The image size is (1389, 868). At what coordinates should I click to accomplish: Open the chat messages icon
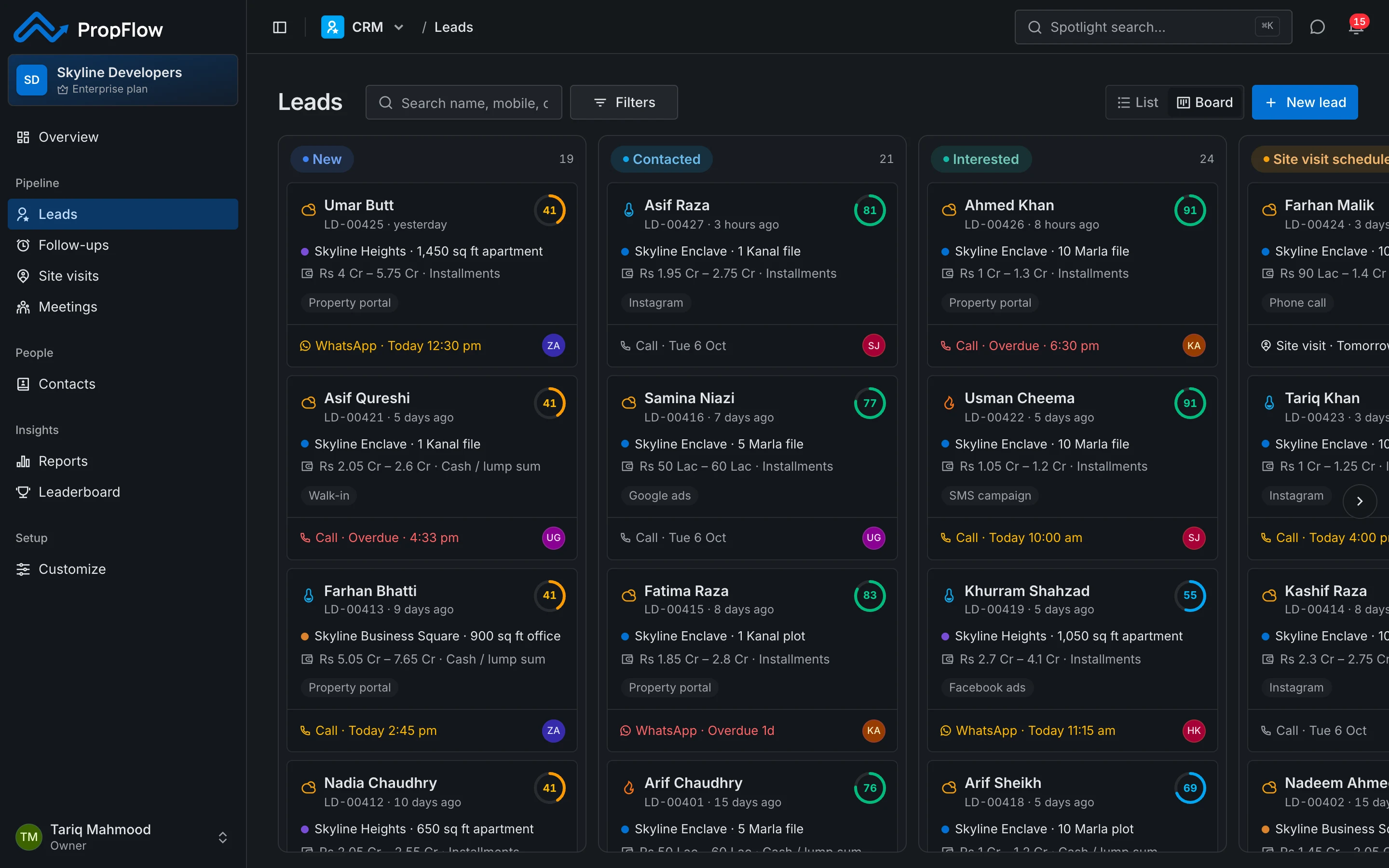(1317, 27)
